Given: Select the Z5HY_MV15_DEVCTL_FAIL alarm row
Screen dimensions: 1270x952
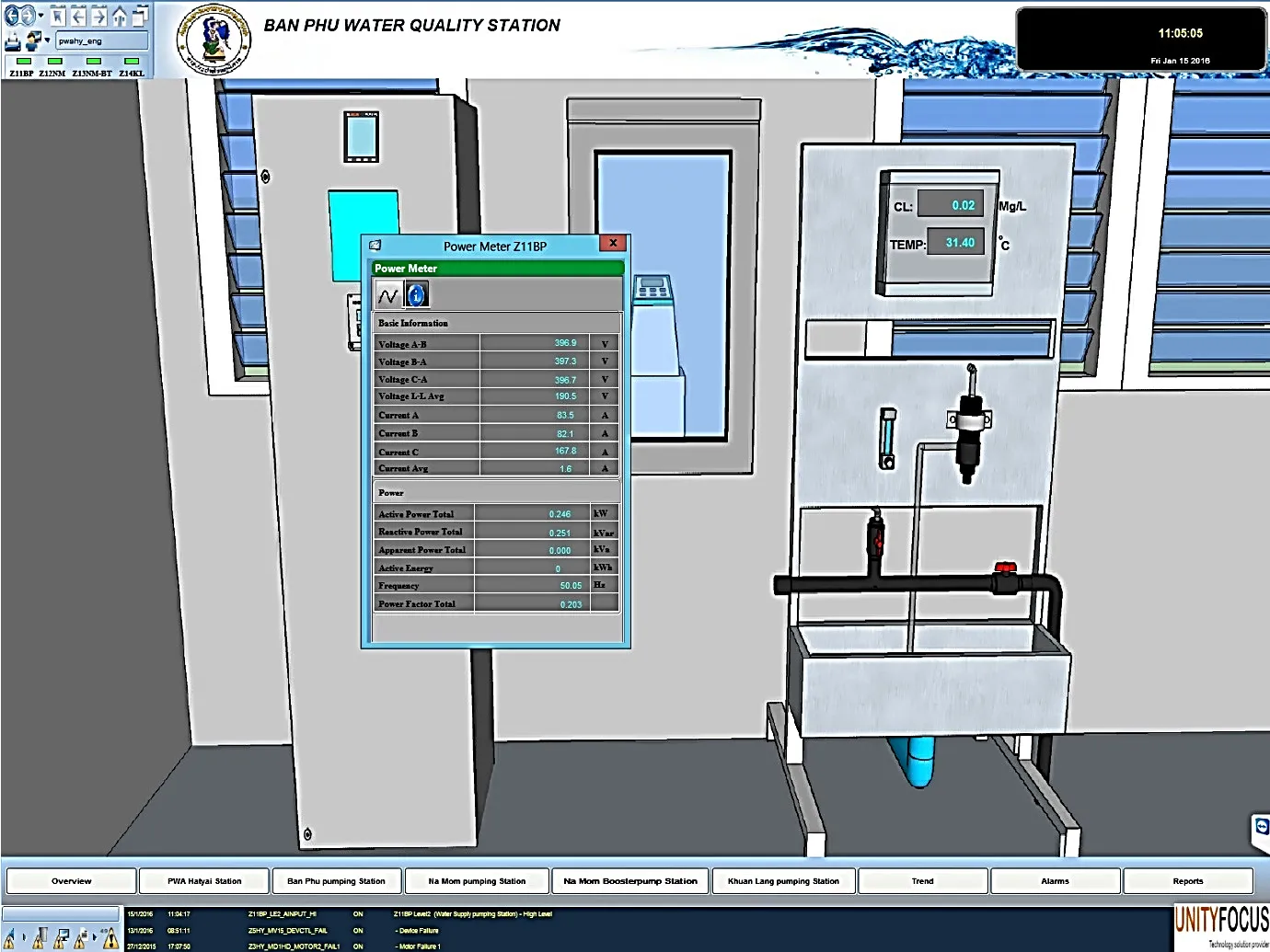Looking at the screenshot, I should pyautogui.click(x=647, y=931).
